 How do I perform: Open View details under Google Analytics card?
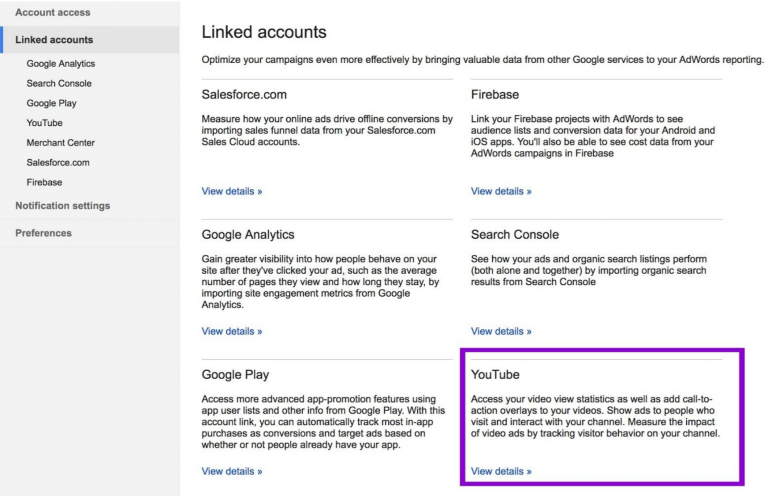(x=232, y=331)
